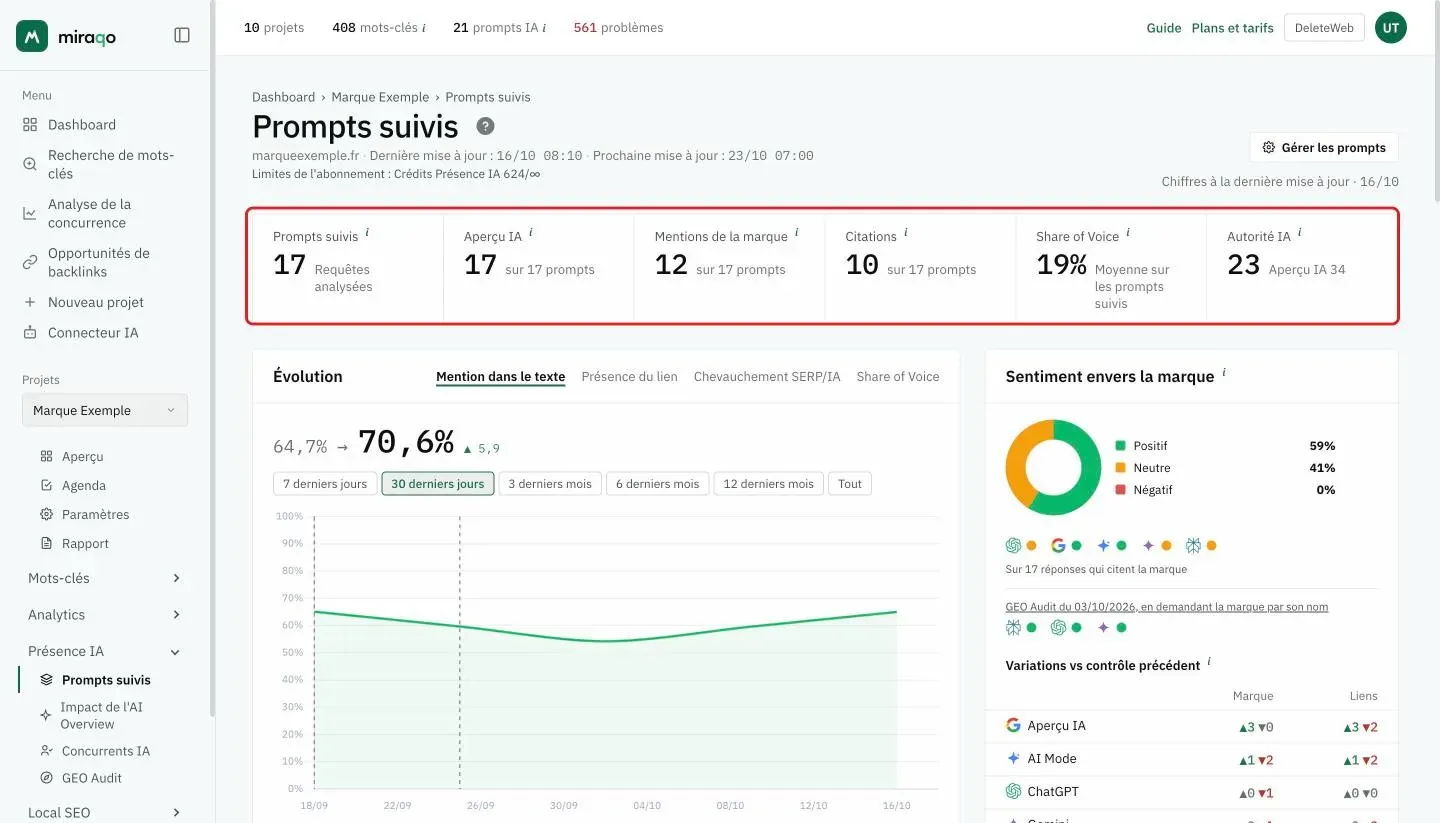The width and height of the screenshot is (1440, 823).
Task: Open the GEO Audit du 03/10/2026 link
Action: point(1167,607)
